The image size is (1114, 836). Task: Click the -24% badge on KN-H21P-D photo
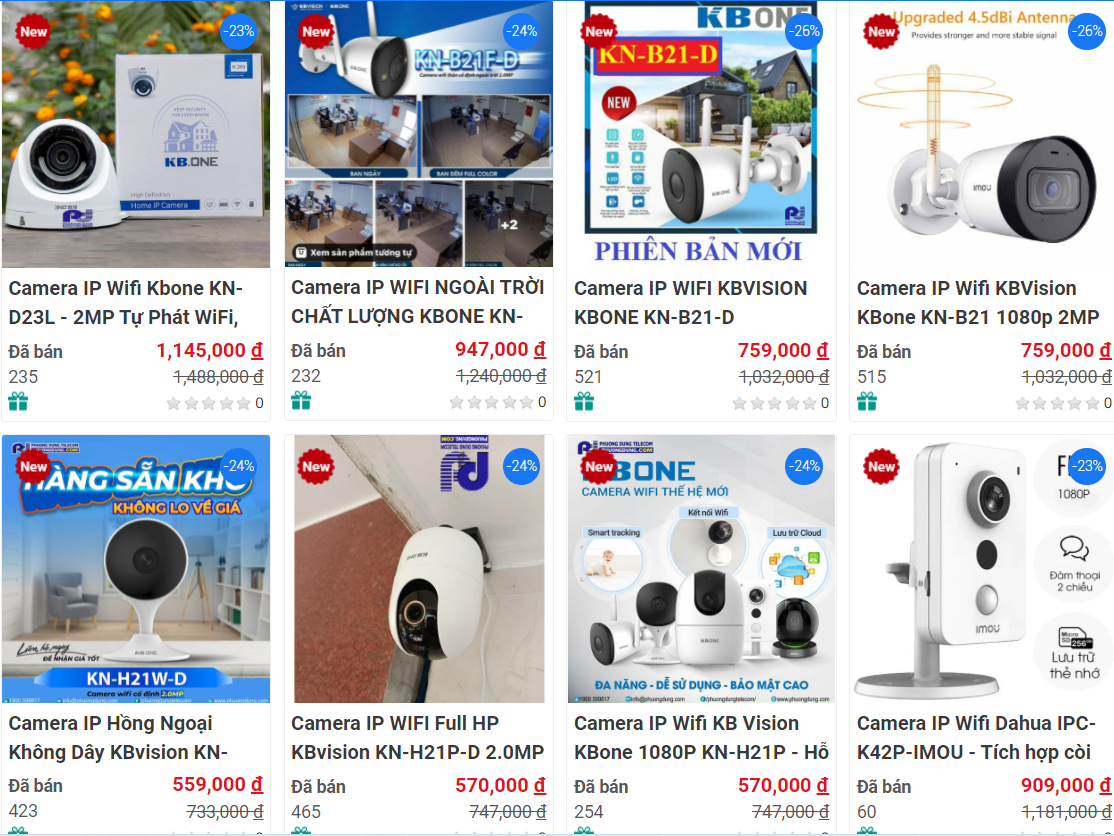pyautogui.click(x=521, y=467)
